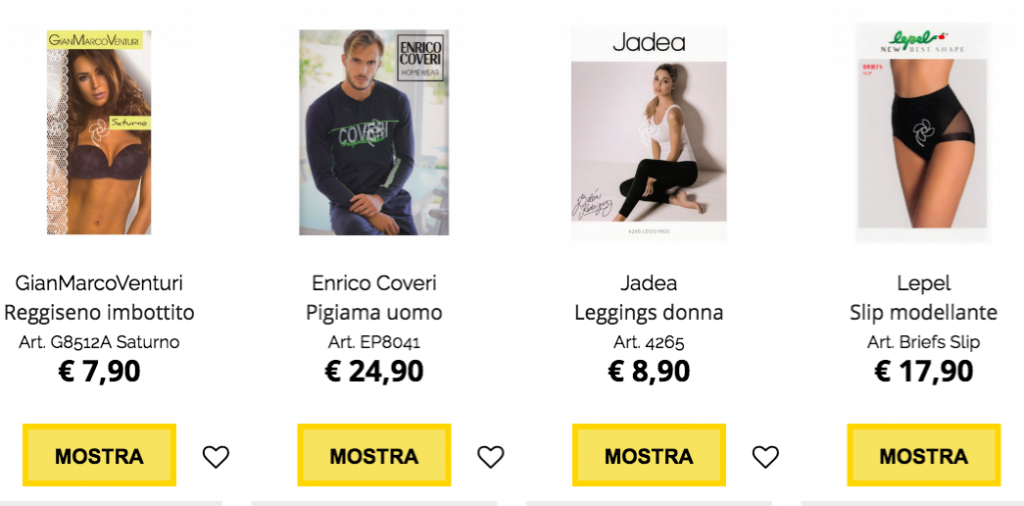Open Enrico Coveri Homewear pajama image
The height and width of the screenshot is (506, 1024).
pyautogui.click(x=374, y=132)
